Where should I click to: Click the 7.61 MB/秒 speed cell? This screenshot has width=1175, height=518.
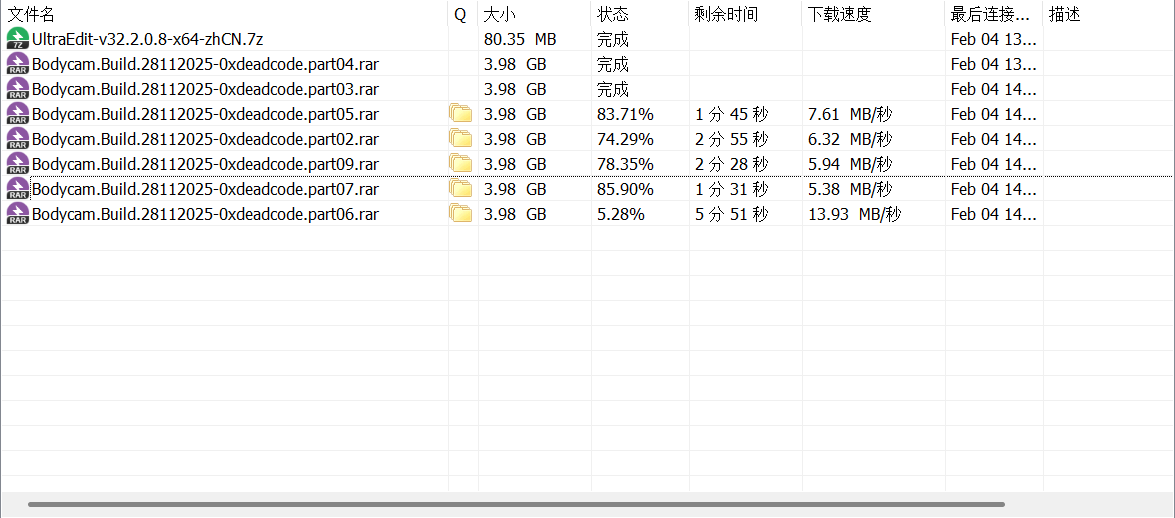pos(851,114)
